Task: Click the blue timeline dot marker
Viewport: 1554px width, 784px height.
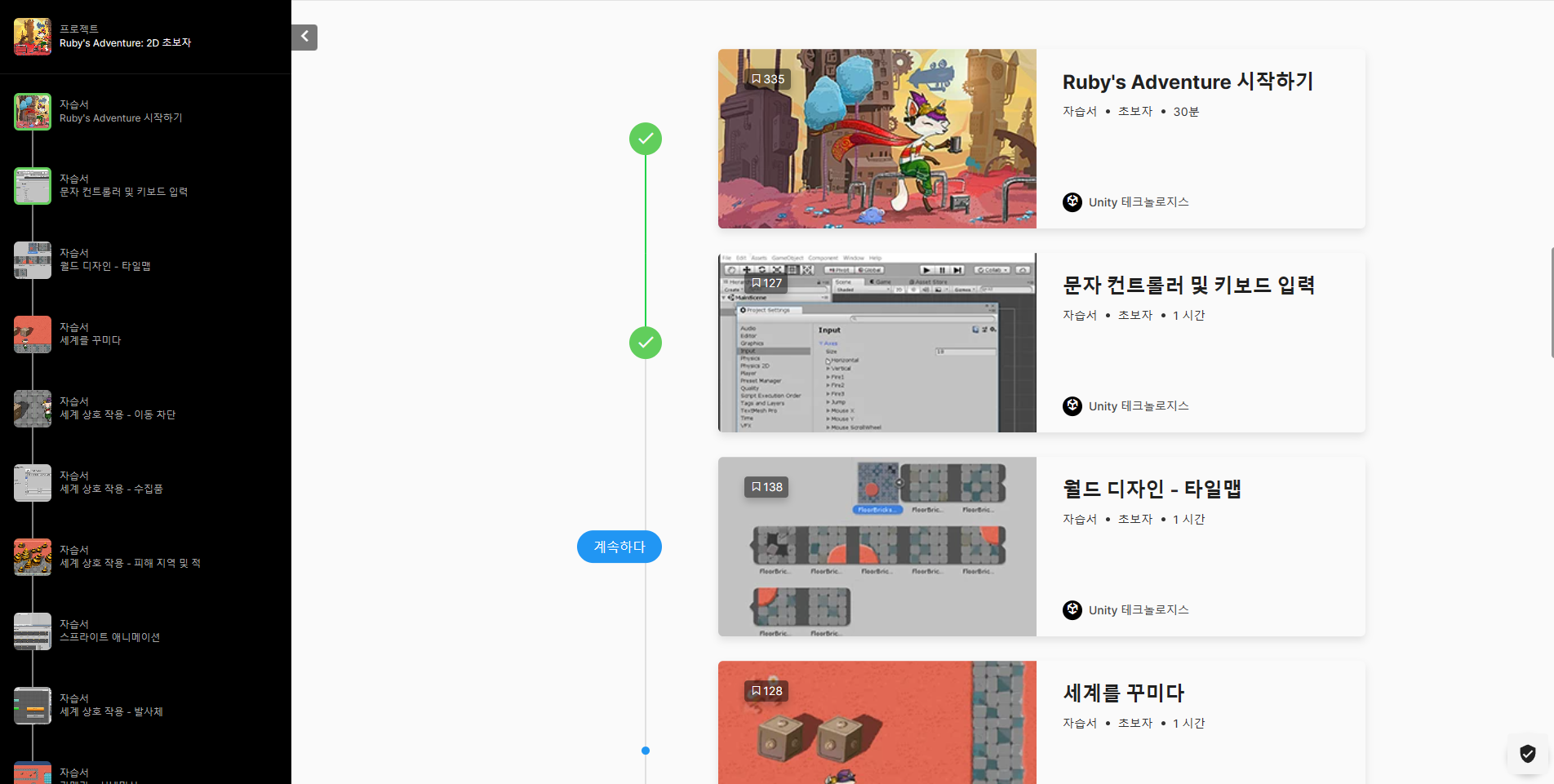Action: click(646, 751)
